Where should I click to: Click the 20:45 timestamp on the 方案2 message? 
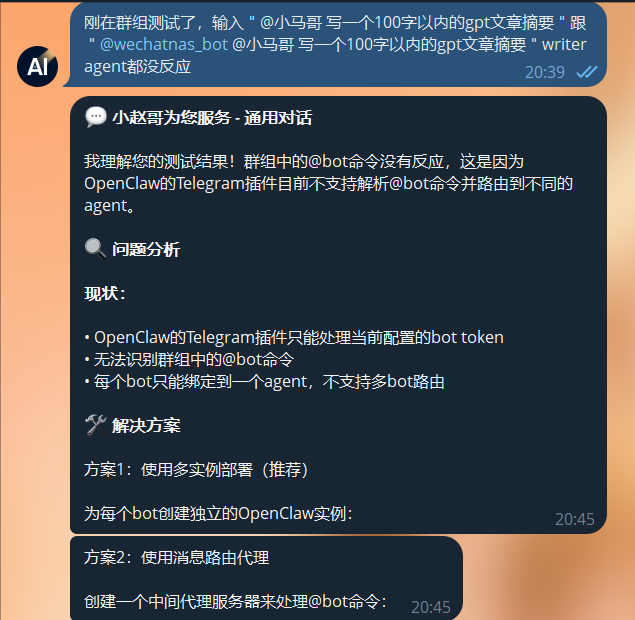(x=430, y=607)
